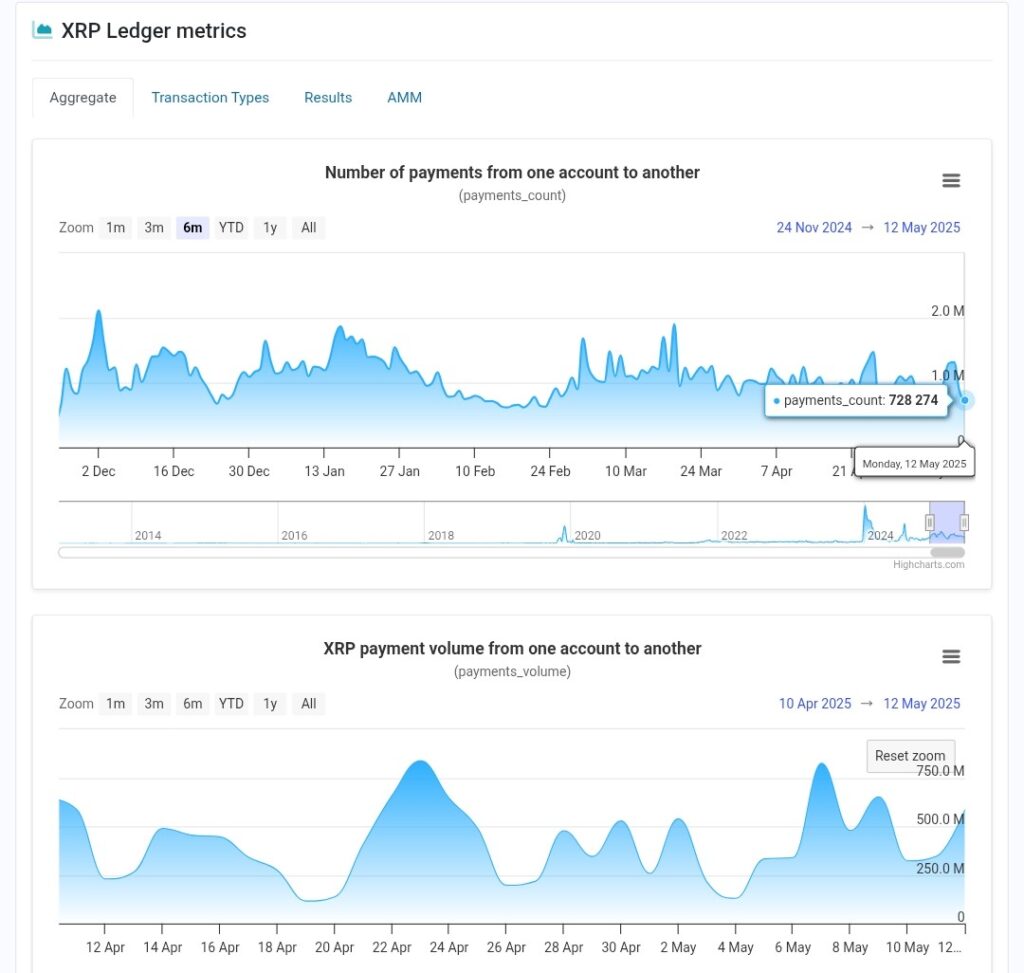The width and height of the screenshot is (1024, 973).
Task: Click the payments_count 728 274 tooltip
Action: pyautogui.click(x=857, y=400)
